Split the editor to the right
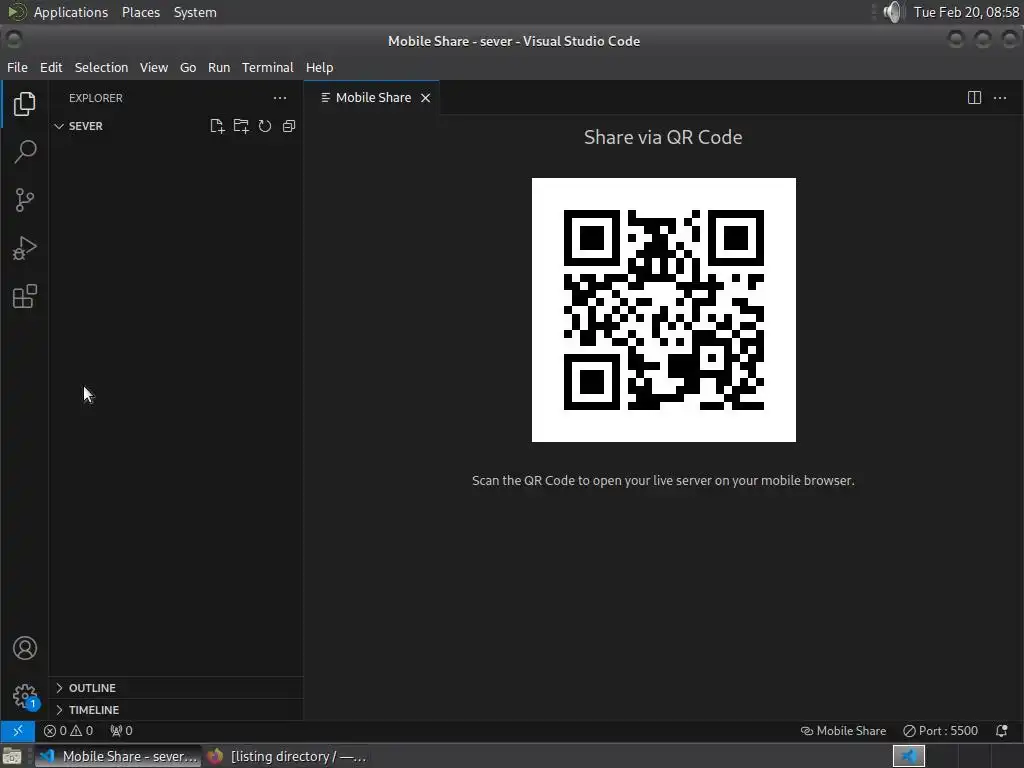Viewport: 1024px width, 768px height. click(974, 98)
